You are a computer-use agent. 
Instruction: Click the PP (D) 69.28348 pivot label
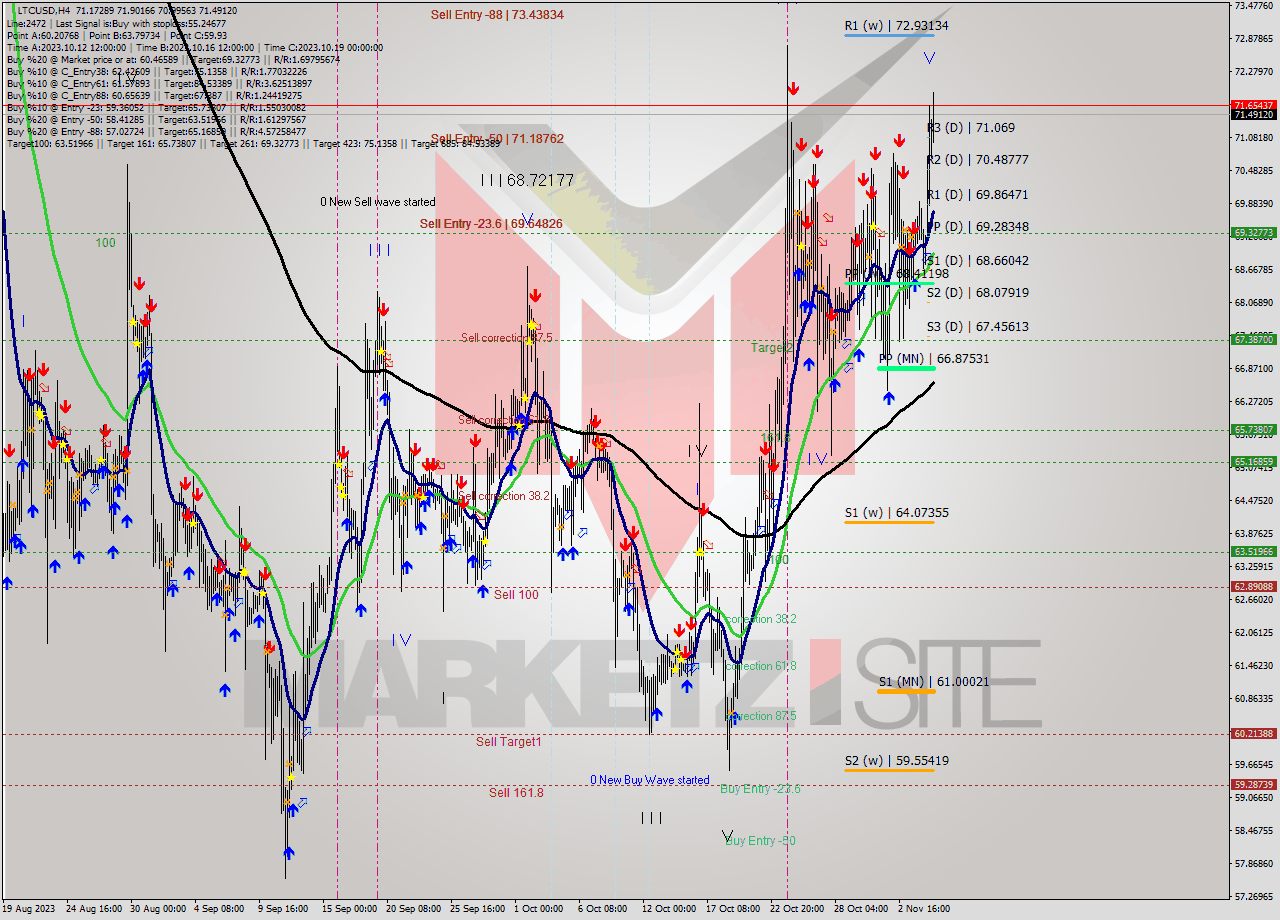977,226
